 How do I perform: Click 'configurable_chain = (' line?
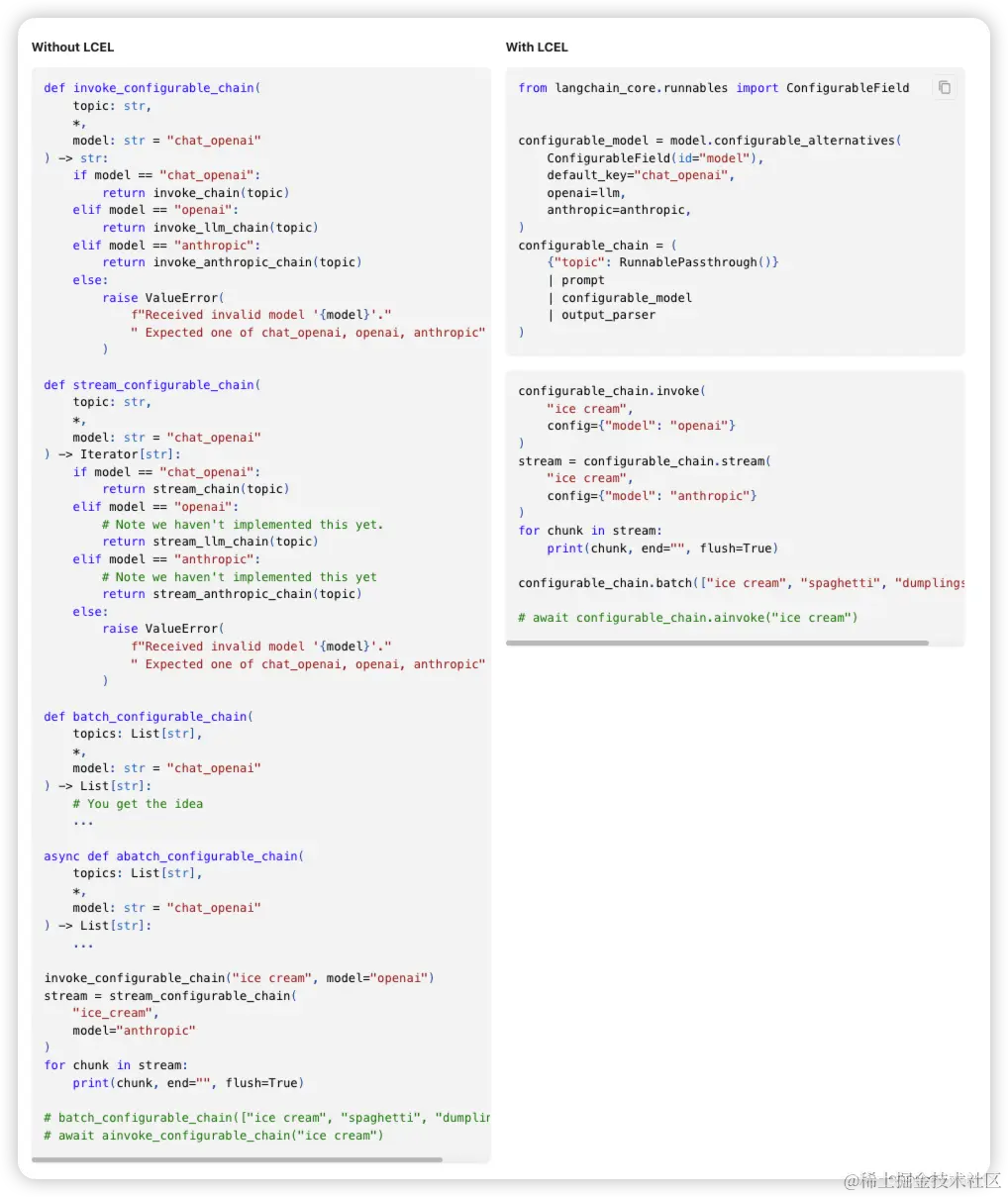(x=598, y=246)
